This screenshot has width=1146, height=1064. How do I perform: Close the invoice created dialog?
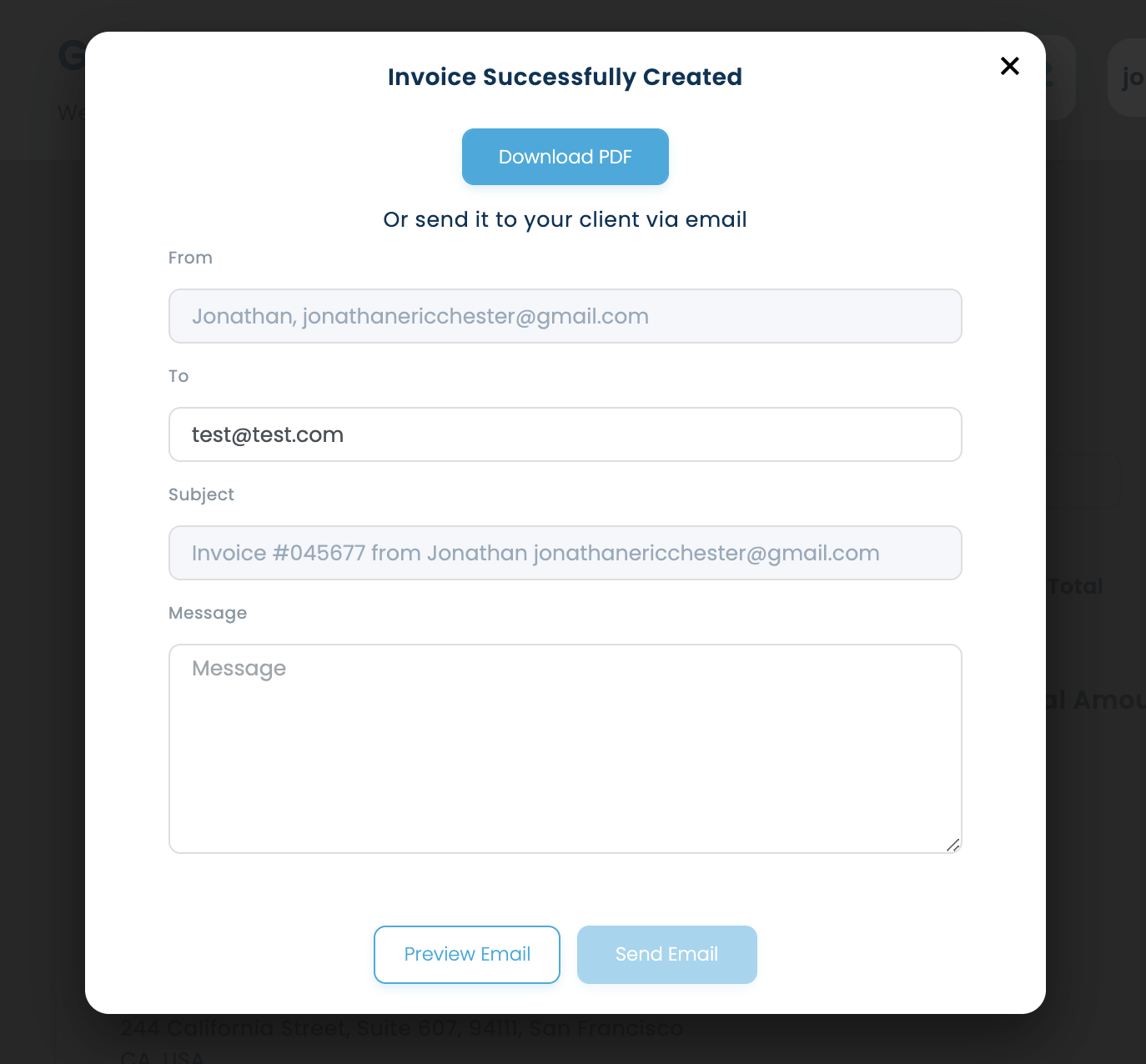point(1009,66)
